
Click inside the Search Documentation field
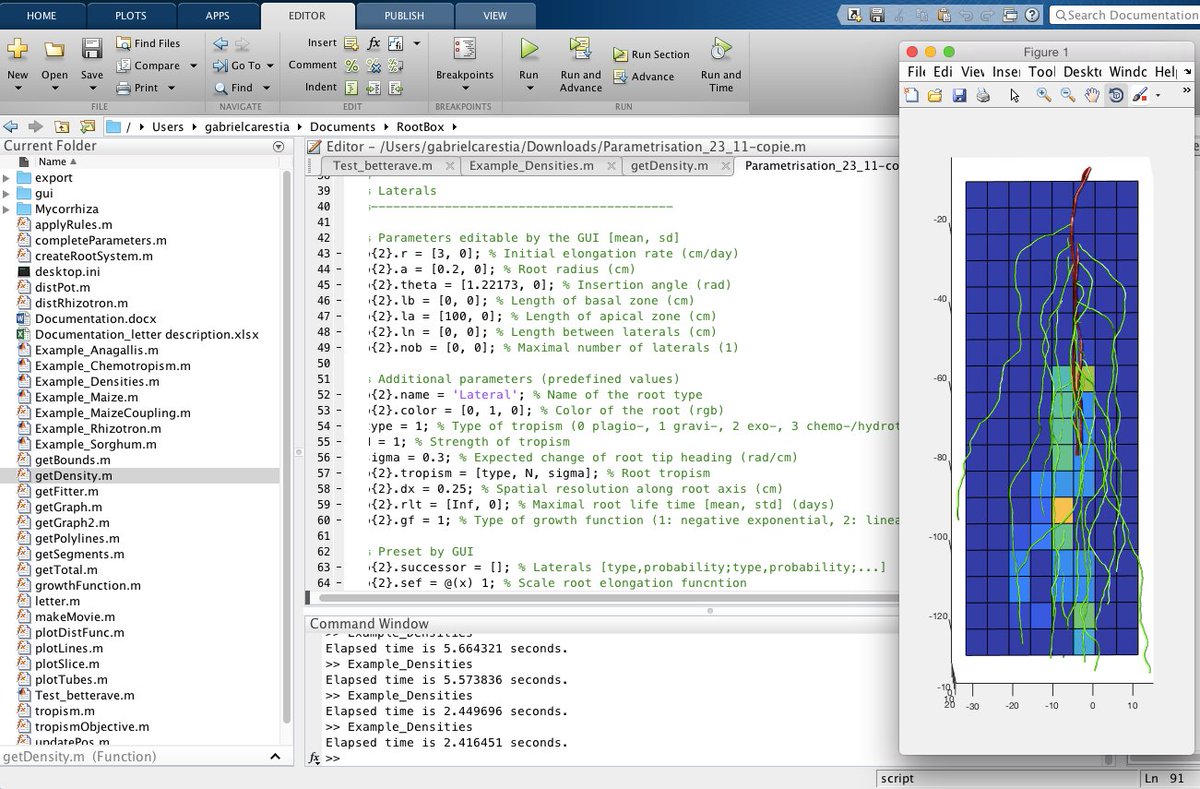pos(1120,15)
